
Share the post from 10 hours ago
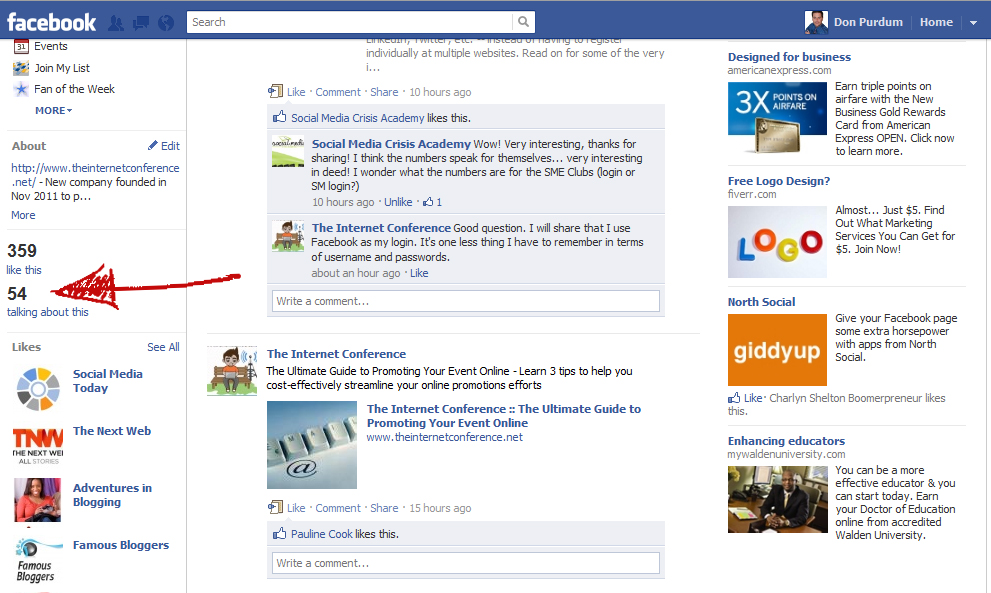click(x=384, y=92)
